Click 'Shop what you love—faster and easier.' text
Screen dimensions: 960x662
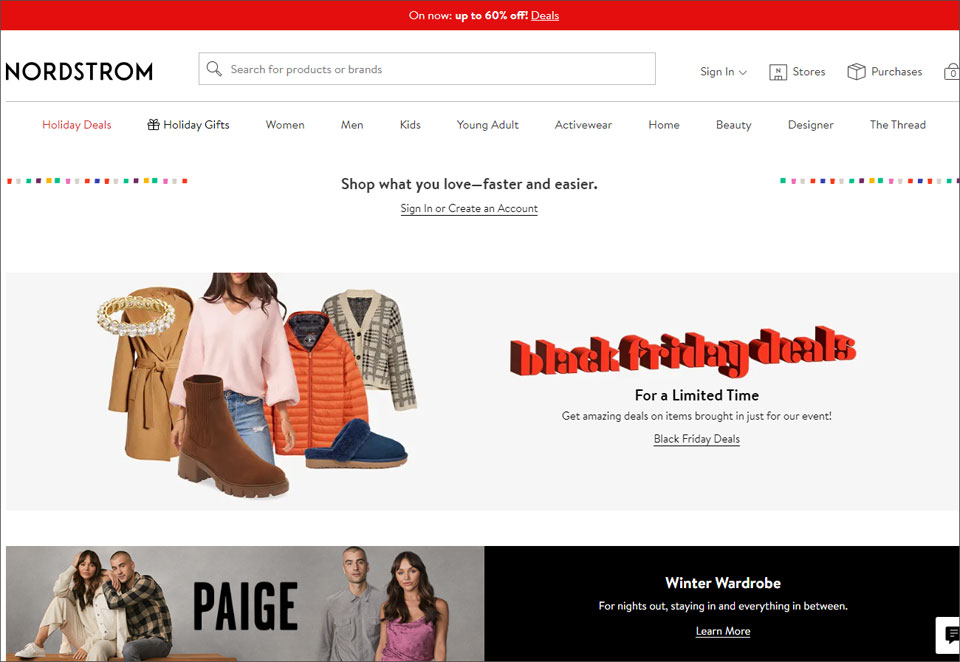[469, 184]
